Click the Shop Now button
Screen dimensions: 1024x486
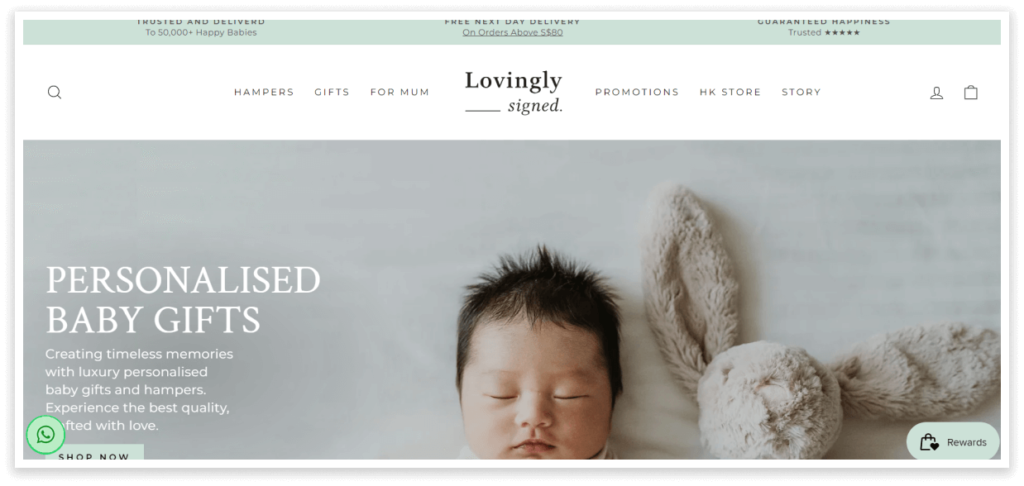(94, 453)
